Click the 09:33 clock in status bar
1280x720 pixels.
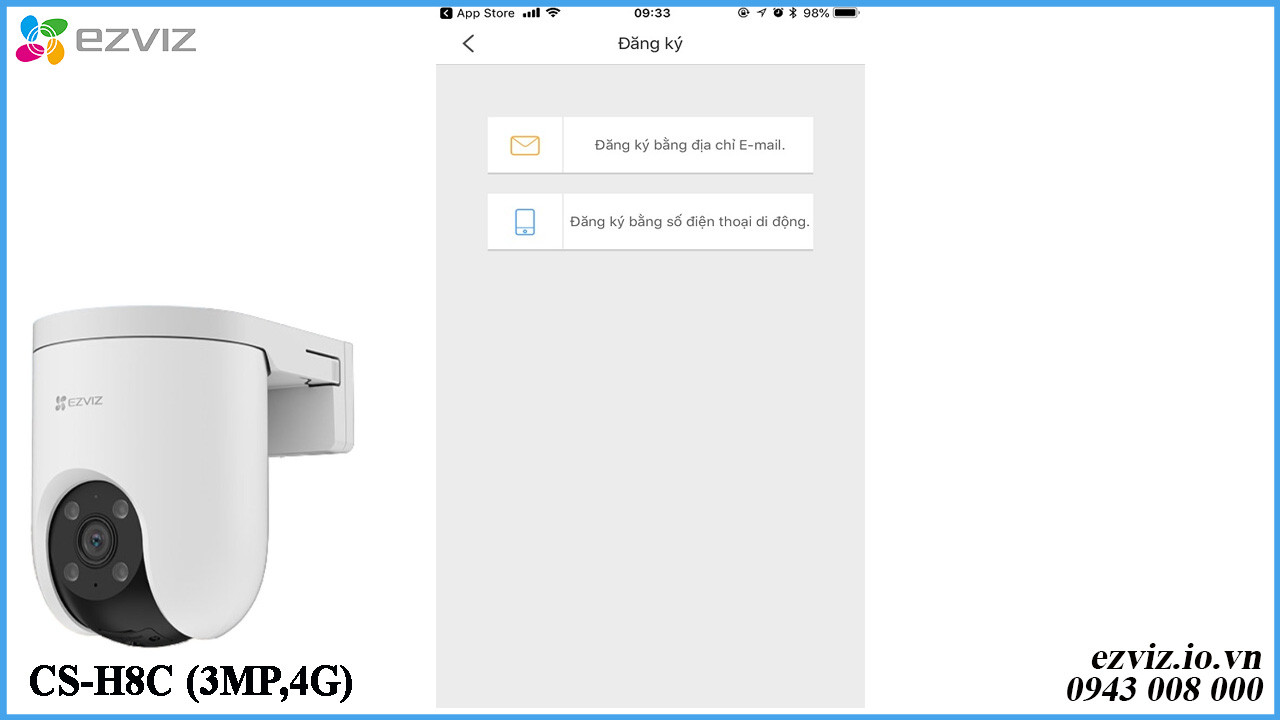coord(652,13)
